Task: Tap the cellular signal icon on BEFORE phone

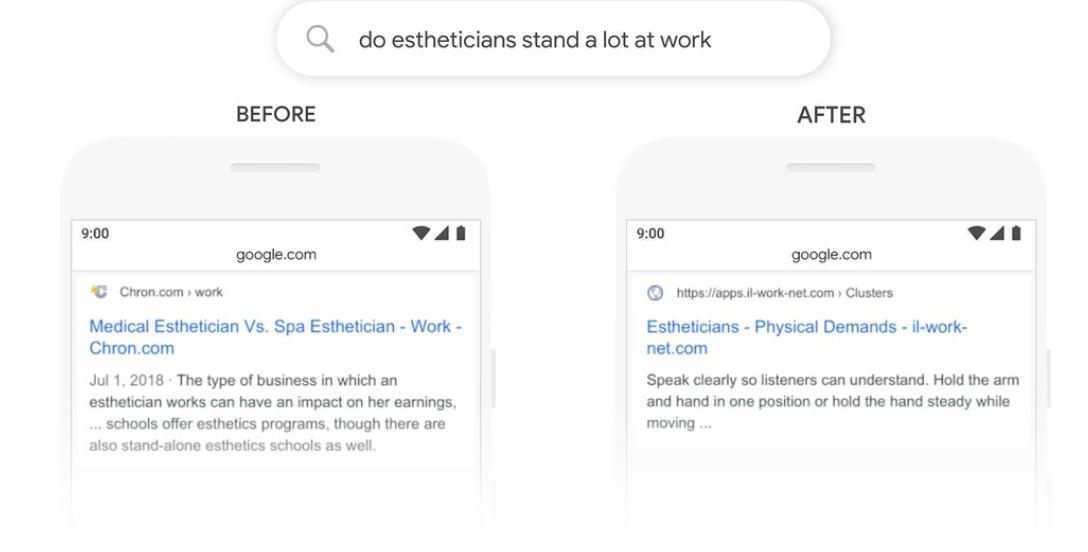Action: 441,233
